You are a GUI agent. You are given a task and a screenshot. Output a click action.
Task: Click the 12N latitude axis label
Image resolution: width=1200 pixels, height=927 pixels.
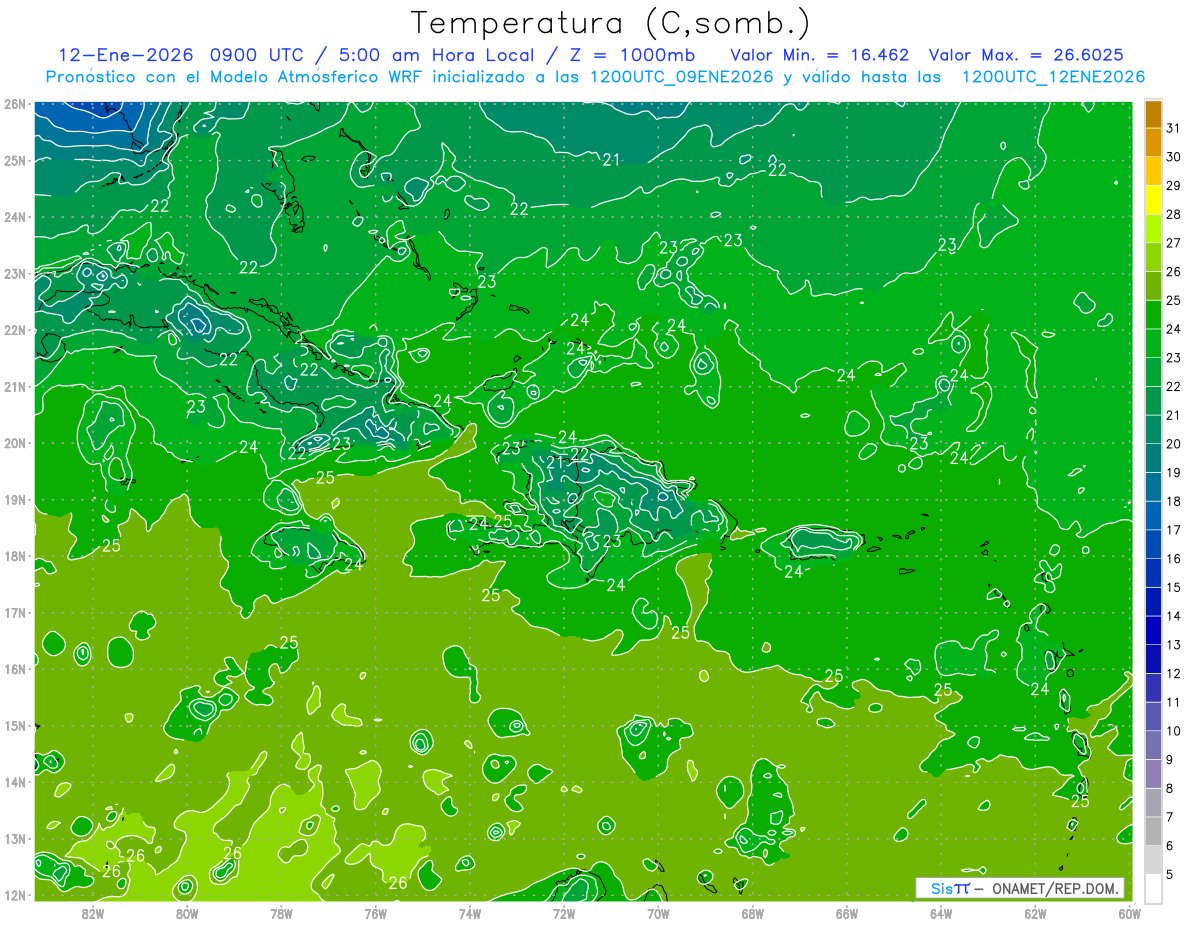(14, 895)
